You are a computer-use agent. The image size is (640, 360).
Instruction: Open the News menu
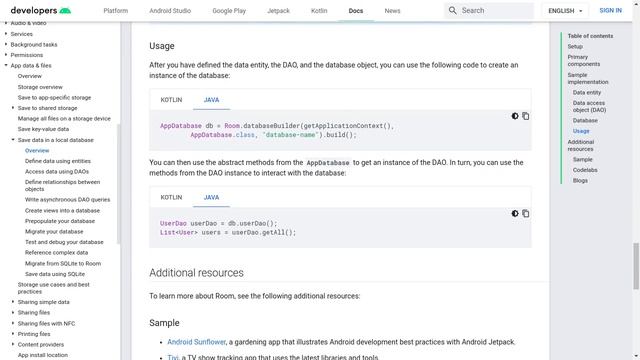tap(392, 11)
